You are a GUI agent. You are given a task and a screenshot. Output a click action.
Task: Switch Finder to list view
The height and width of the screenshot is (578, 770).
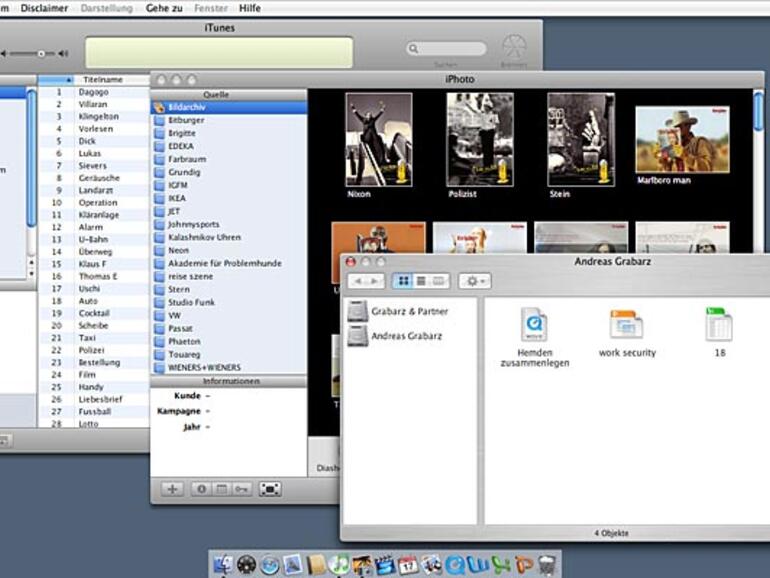(421, 282)
